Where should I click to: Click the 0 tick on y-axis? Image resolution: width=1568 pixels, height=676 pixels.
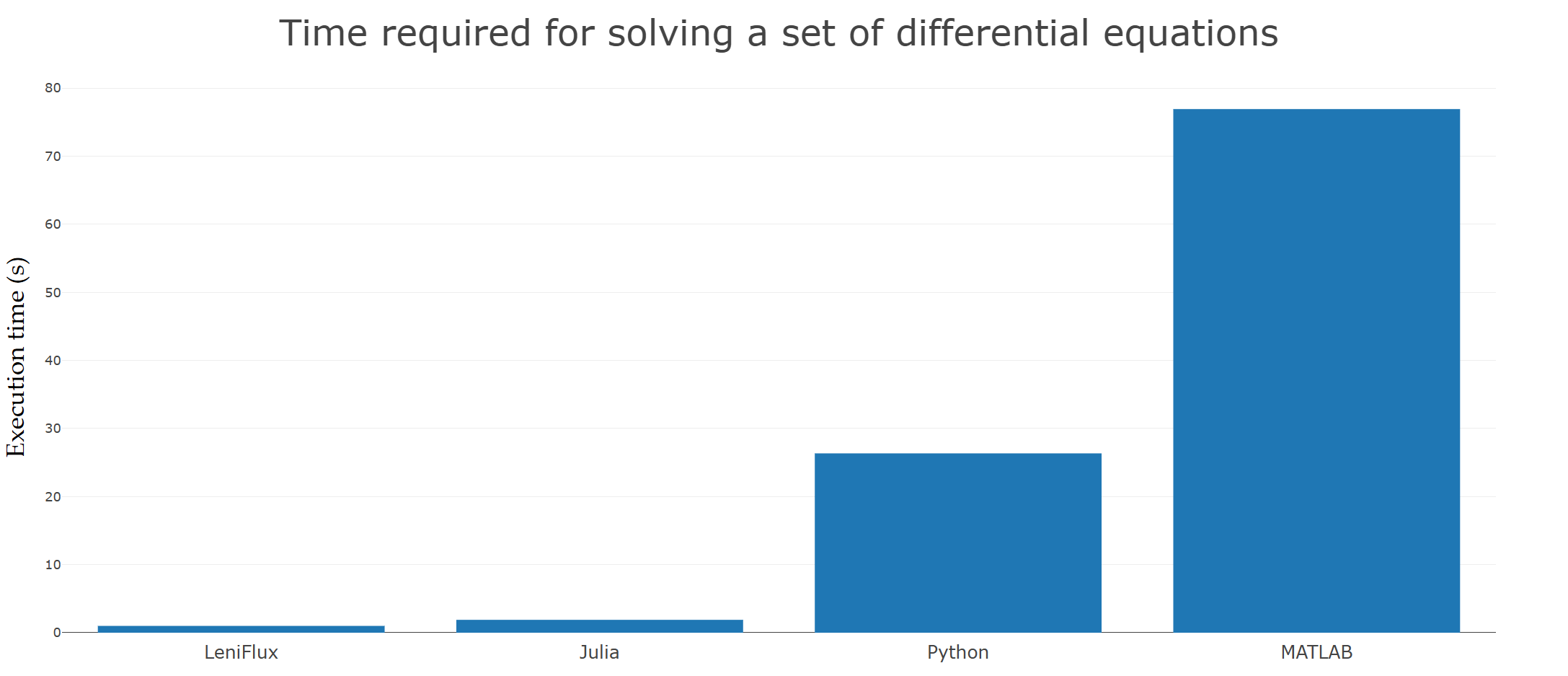pos(57,633)
